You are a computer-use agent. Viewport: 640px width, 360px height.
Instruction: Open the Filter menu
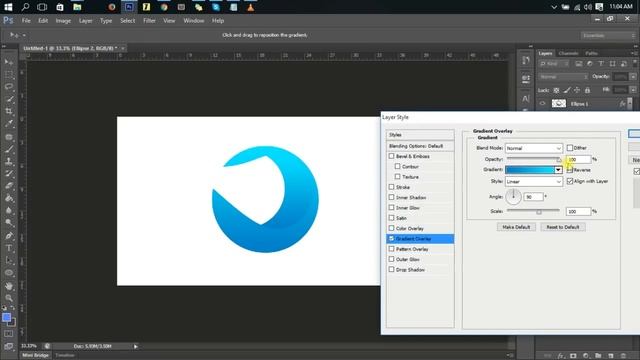click(149, 20)
